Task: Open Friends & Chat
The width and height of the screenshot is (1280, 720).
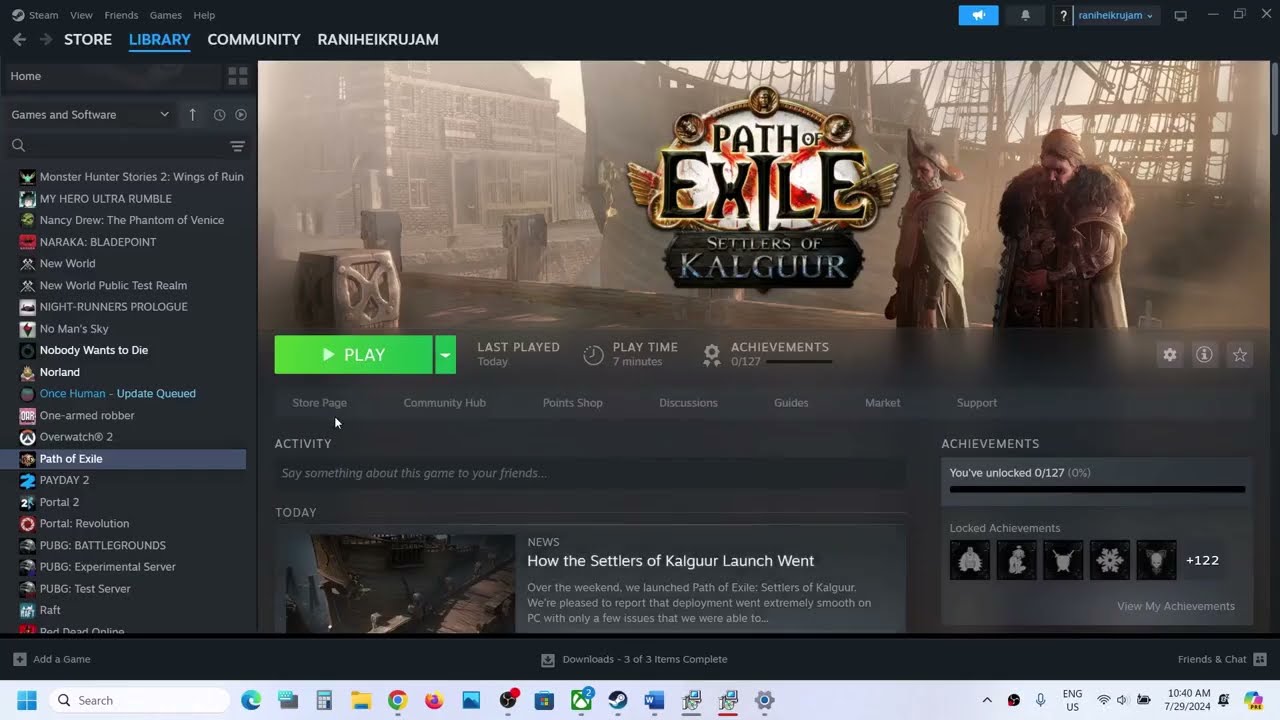Action: tap(1222, 659)
